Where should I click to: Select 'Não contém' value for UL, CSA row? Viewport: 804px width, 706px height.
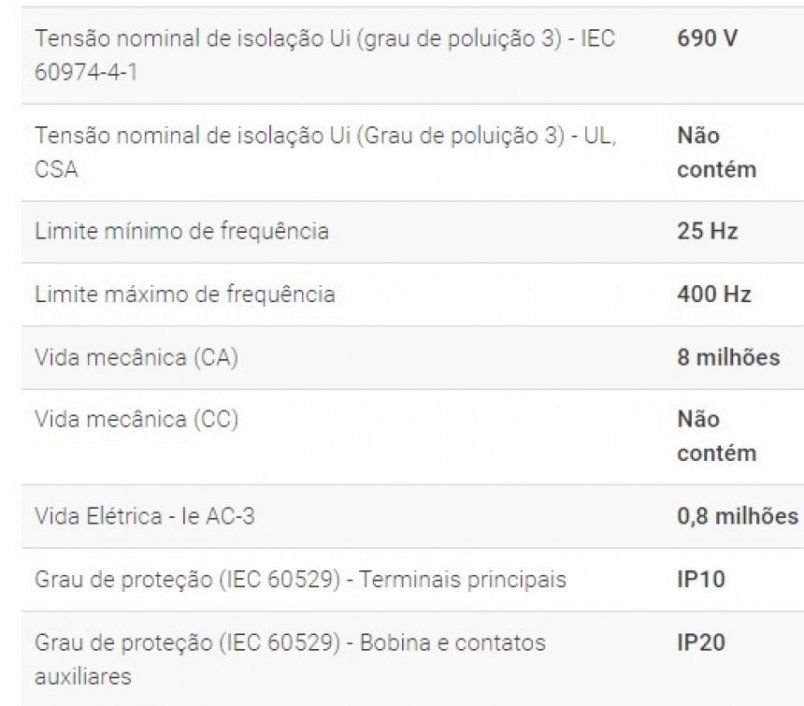(x=716, y=152)
